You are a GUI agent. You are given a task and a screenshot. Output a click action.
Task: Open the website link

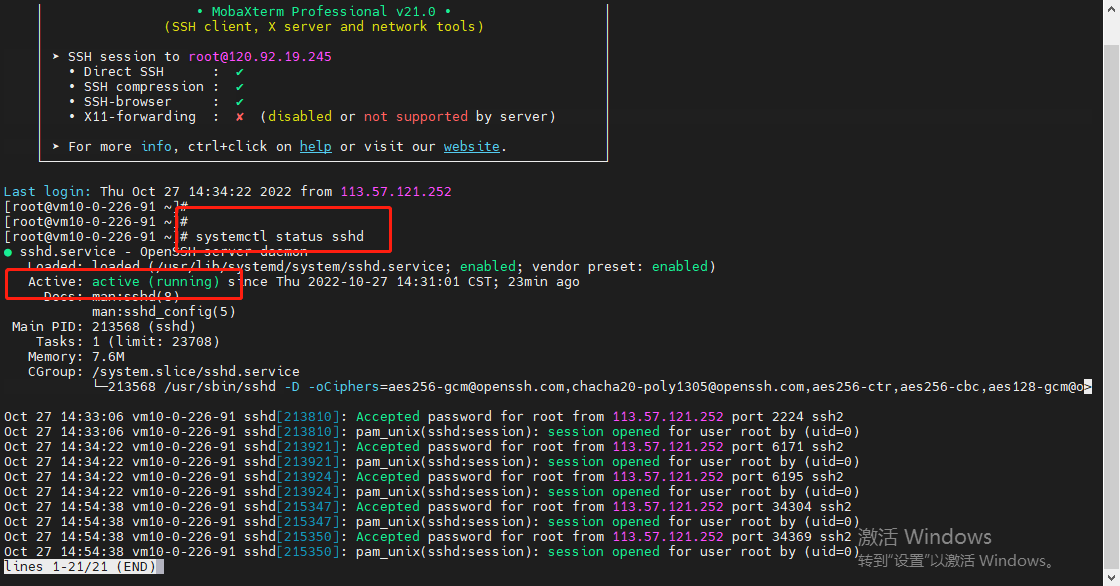pyautogui.click(x=471, y=146)
